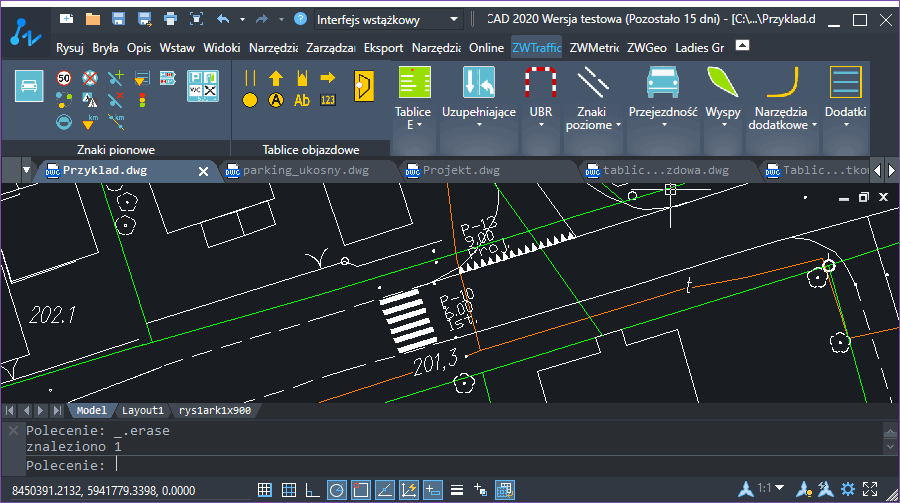Viewport: 900px width, 503px height.
Task: Switch to the Layout1 sheet tab
Action: 142,411
